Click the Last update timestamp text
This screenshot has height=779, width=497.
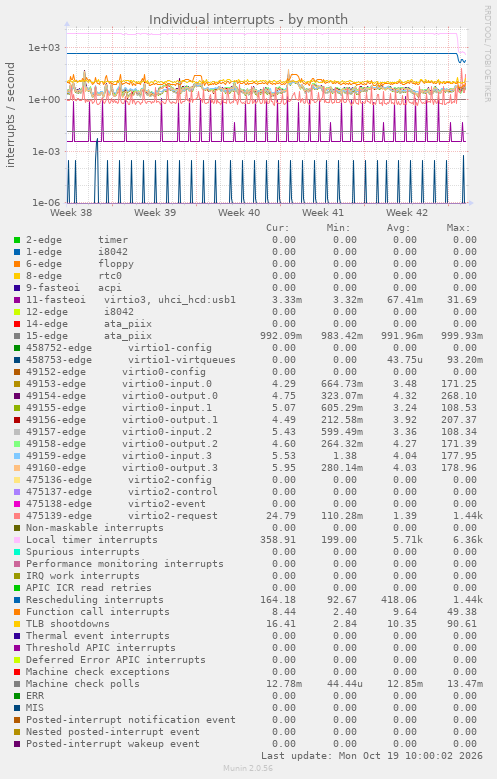pyautogui.click(x=372, y=756)
